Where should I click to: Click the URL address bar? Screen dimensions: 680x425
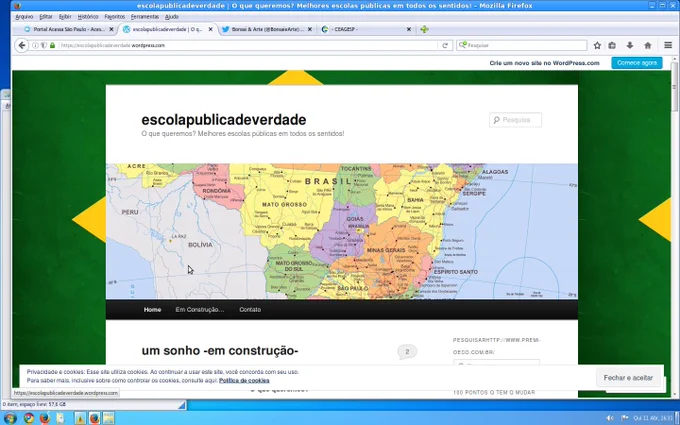pos(247,45)
